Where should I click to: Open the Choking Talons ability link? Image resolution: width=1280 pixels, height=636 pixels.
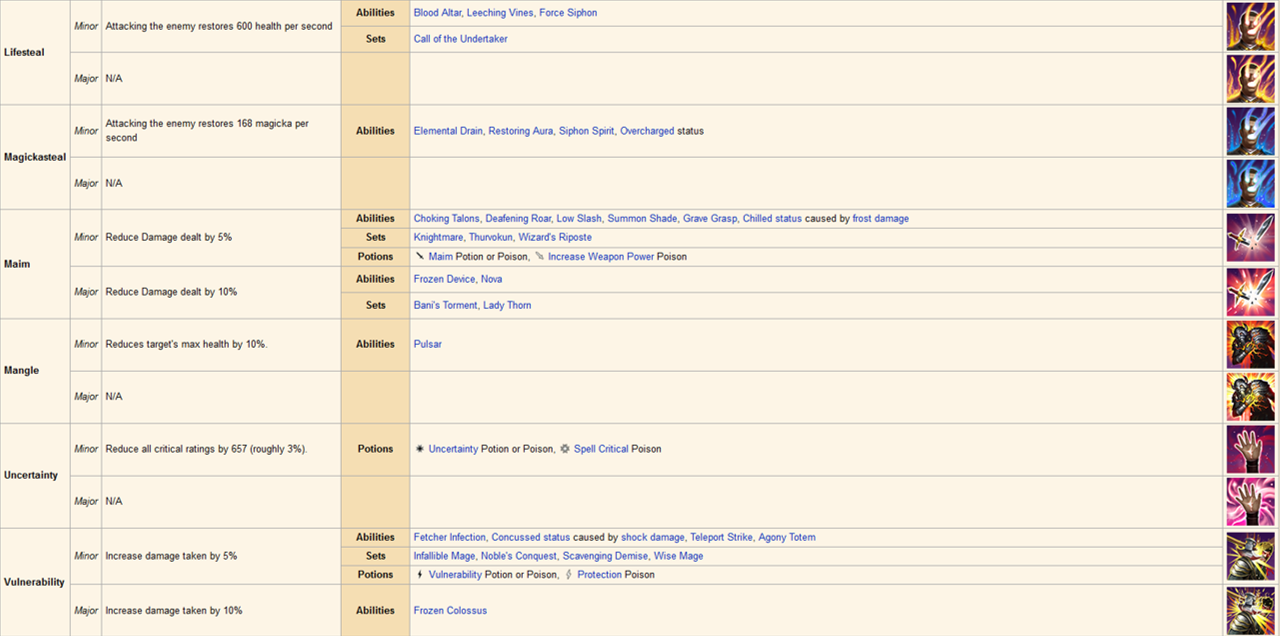(446, 218)
